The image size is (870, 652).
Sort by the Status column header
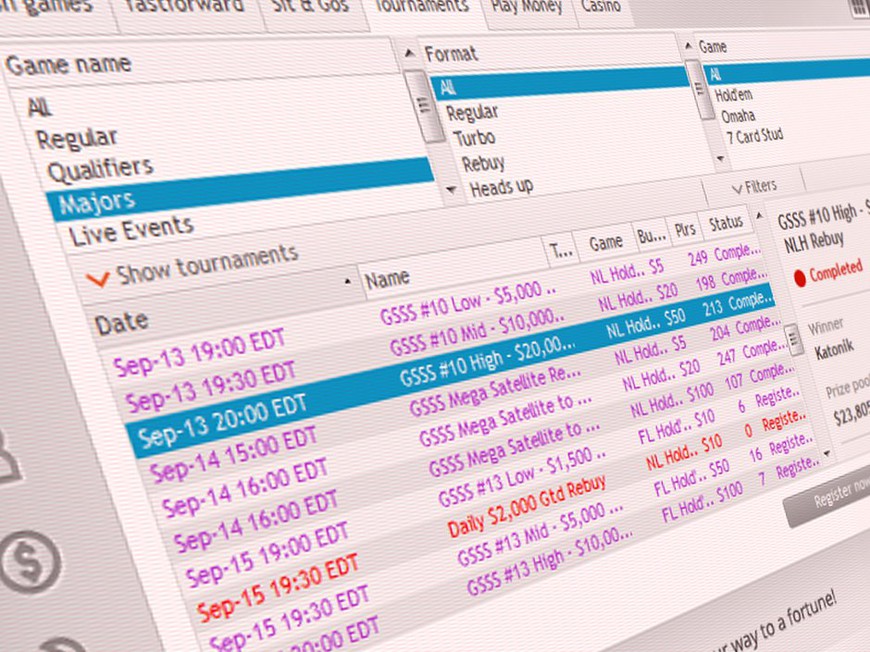click(x=726, y=223)
